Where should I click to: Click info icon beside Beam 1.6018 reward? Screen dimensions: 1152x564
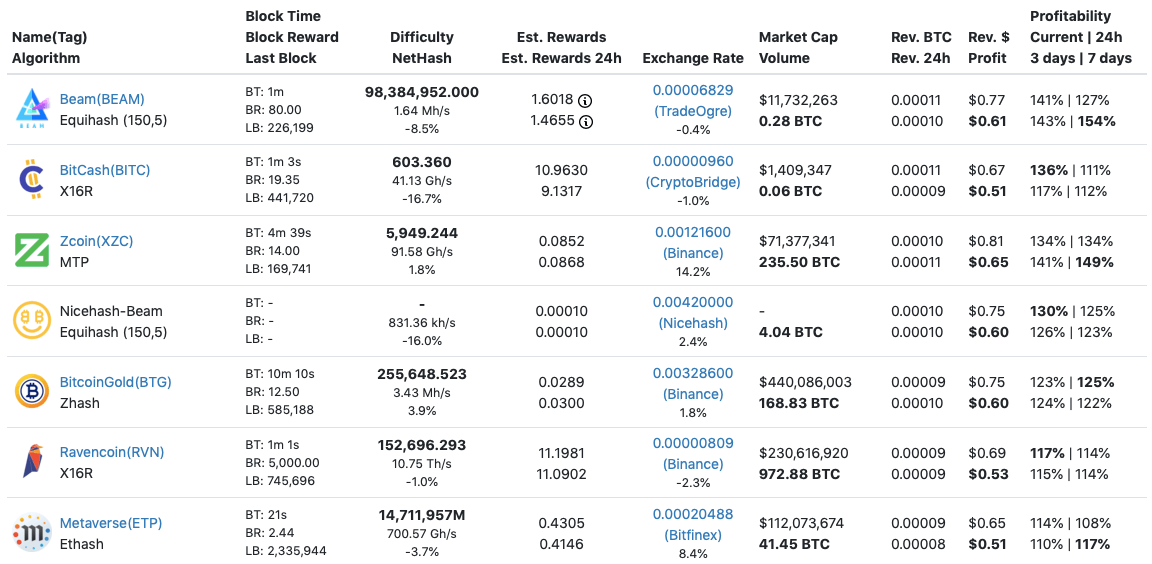tap(586, 100)
